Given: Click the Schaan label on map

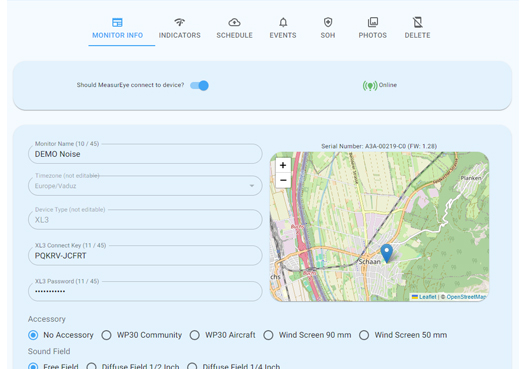Looking at the screenshot, I should 369,262.
